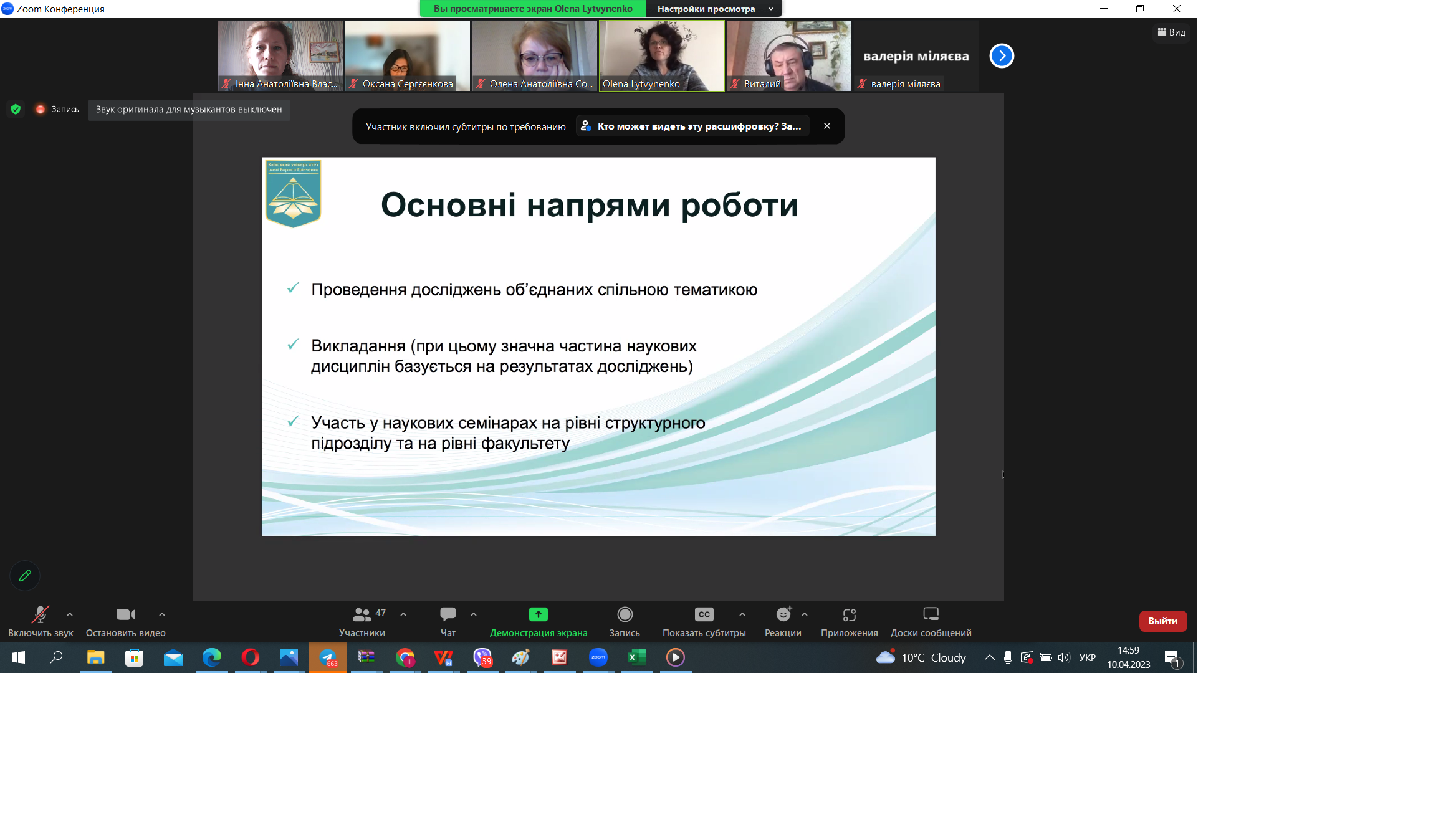
Task: Click the red Выйти leave button
Action: [1162, 621]
